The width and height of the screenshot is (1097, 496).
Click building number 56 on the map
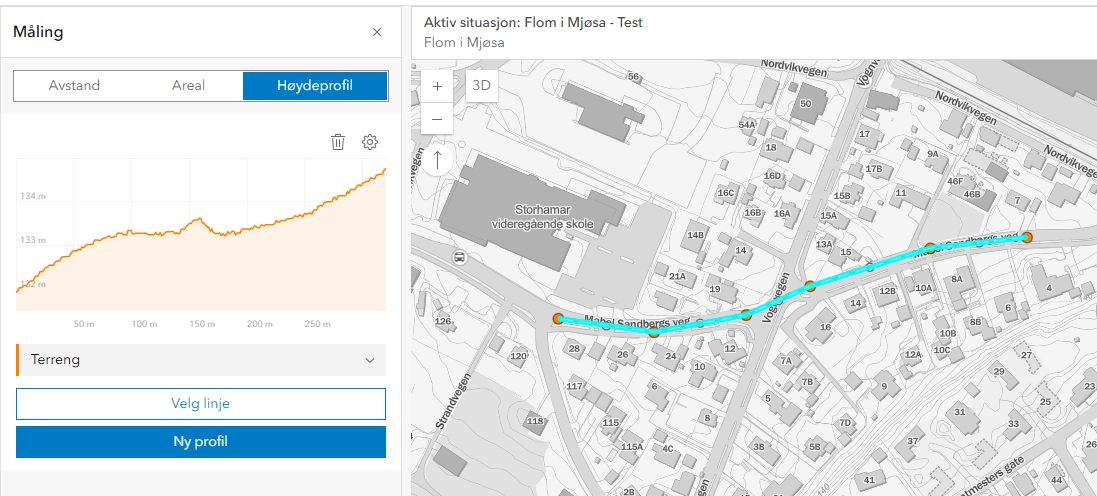tap(634, 76)
